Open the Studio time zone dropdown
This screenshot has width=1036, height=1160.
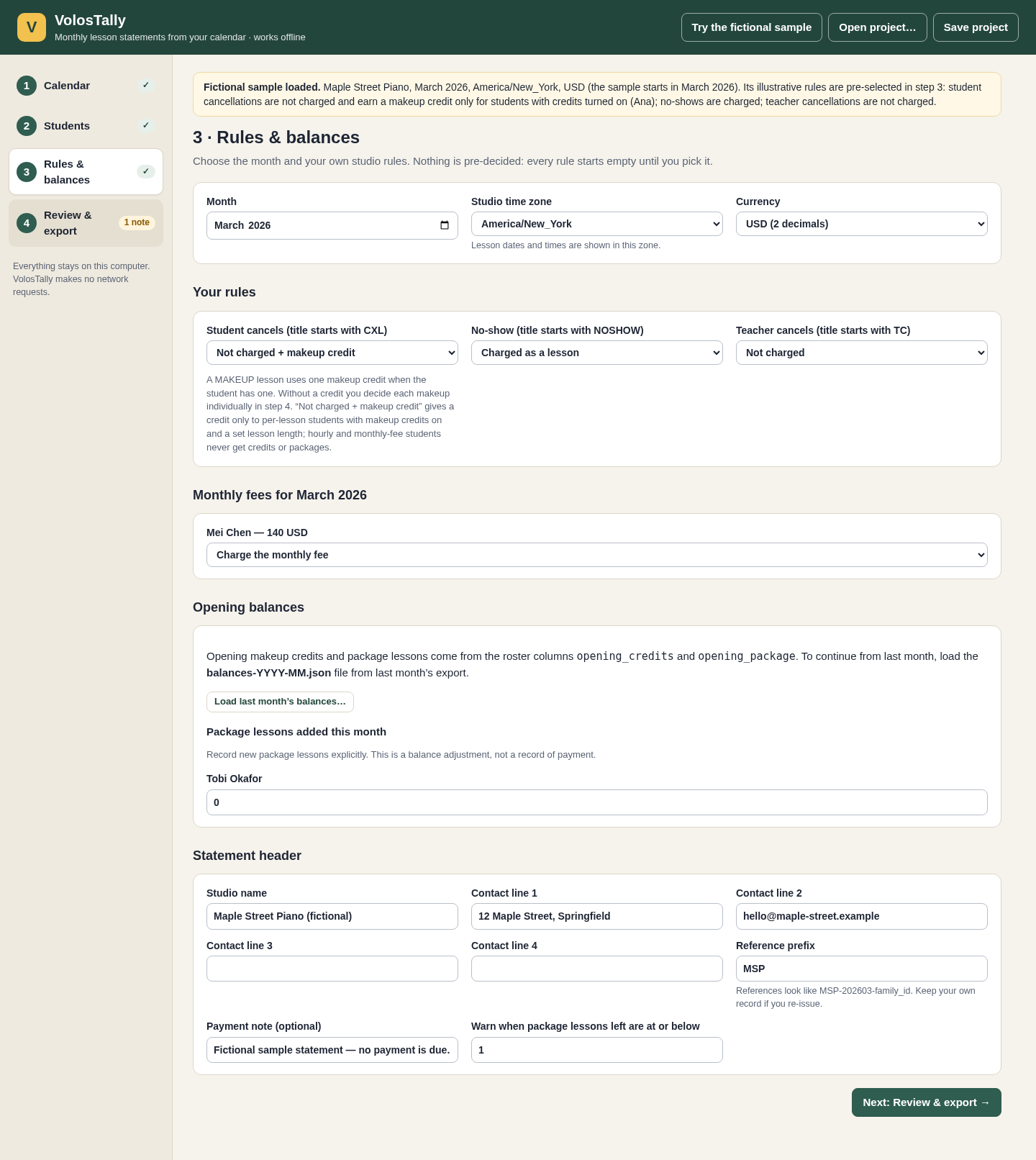pyautogui.click(x=597, y=224)
